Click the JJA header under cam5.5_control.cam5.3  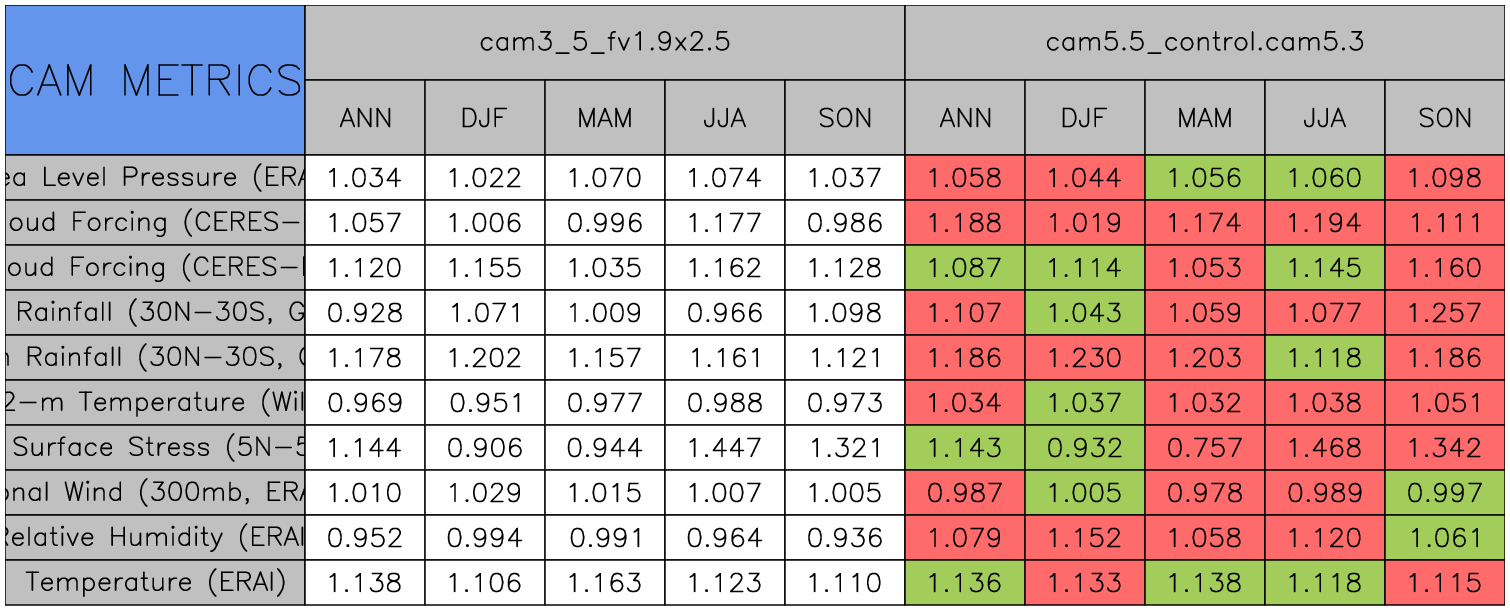coord(1324,118)
